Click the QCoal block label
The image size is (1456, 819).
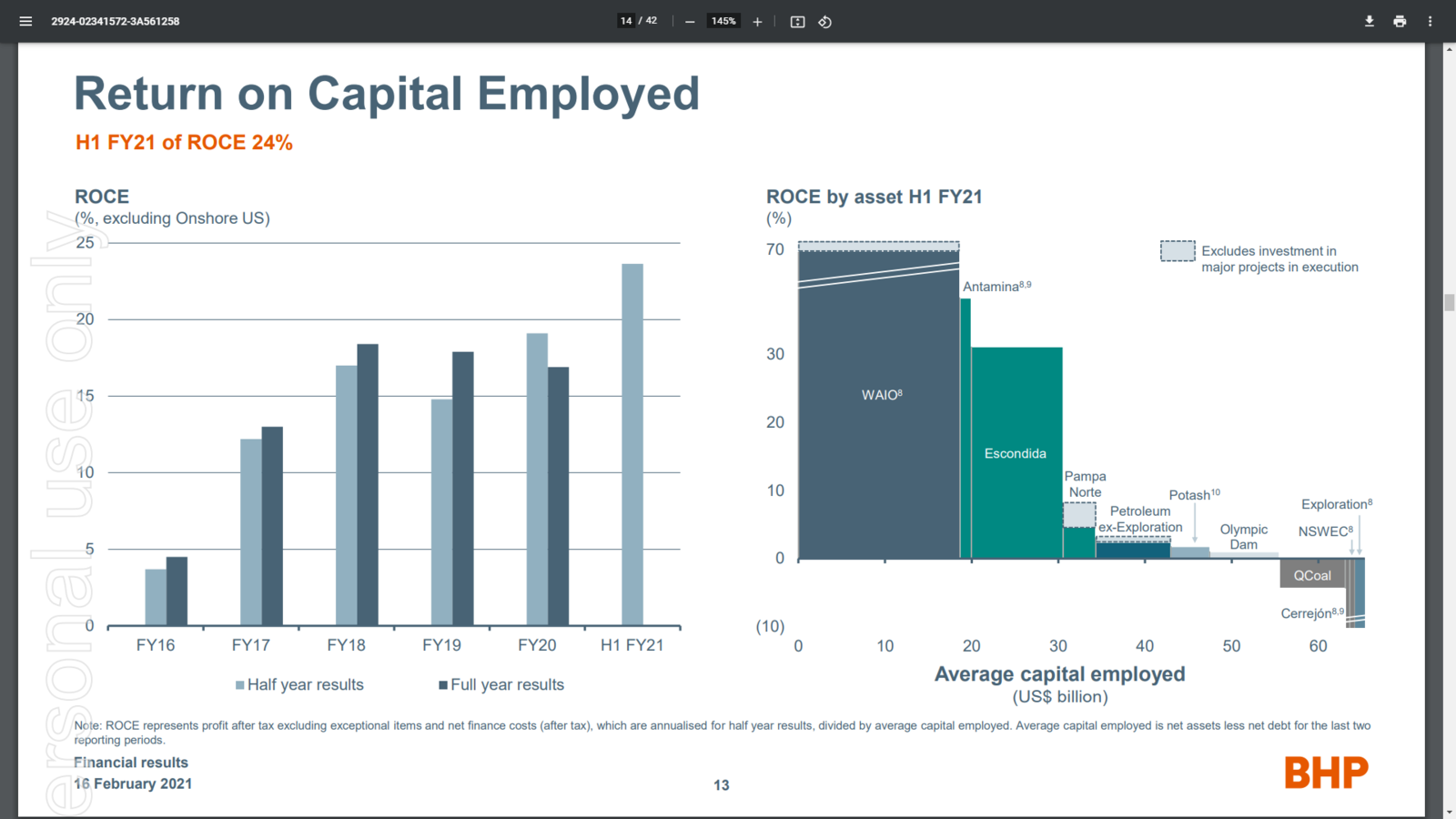click(x=1312, y=575)
